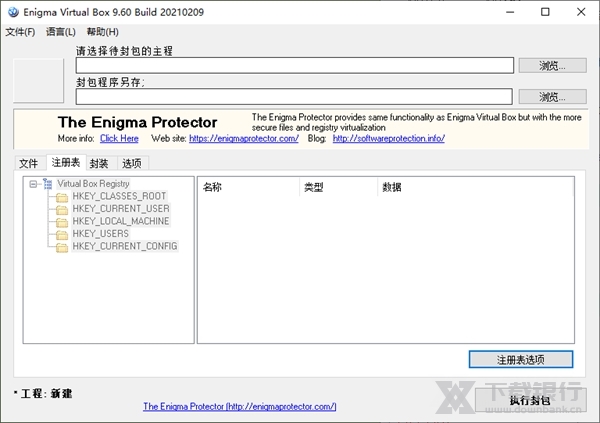Click The Enigma Protector banner title

pos(137,122)
